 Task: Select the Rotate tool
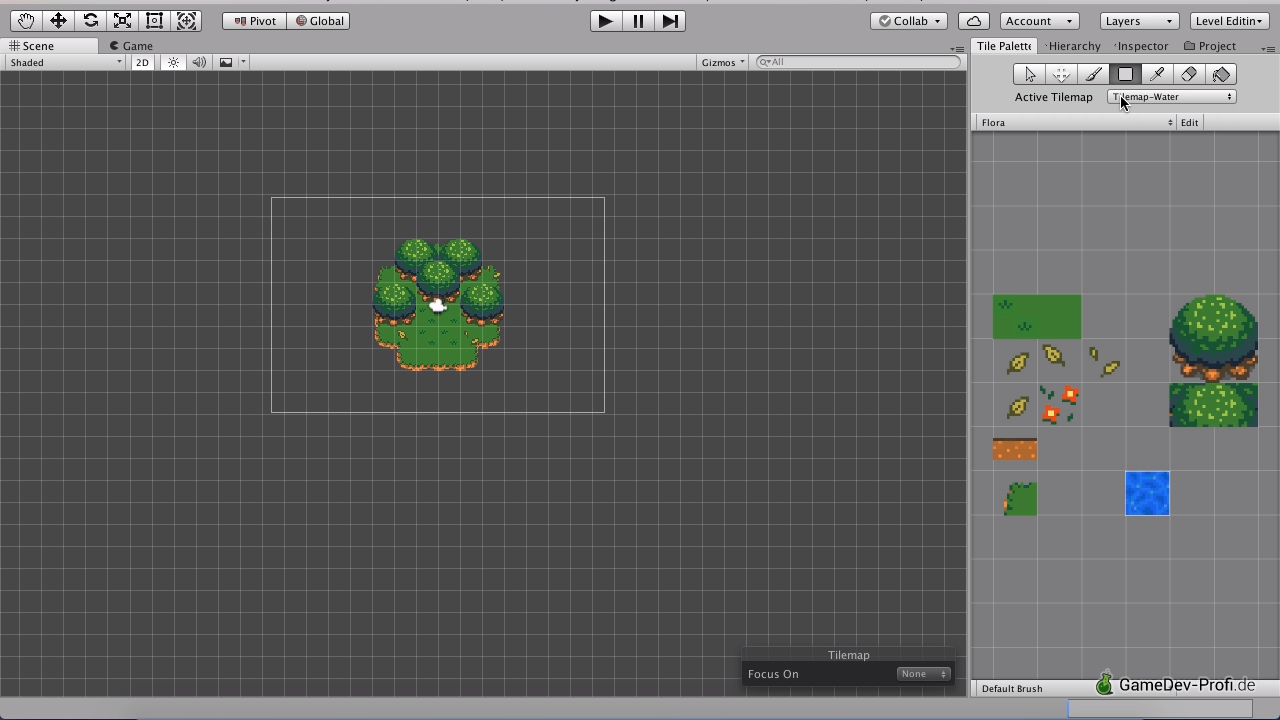(90, 21)
